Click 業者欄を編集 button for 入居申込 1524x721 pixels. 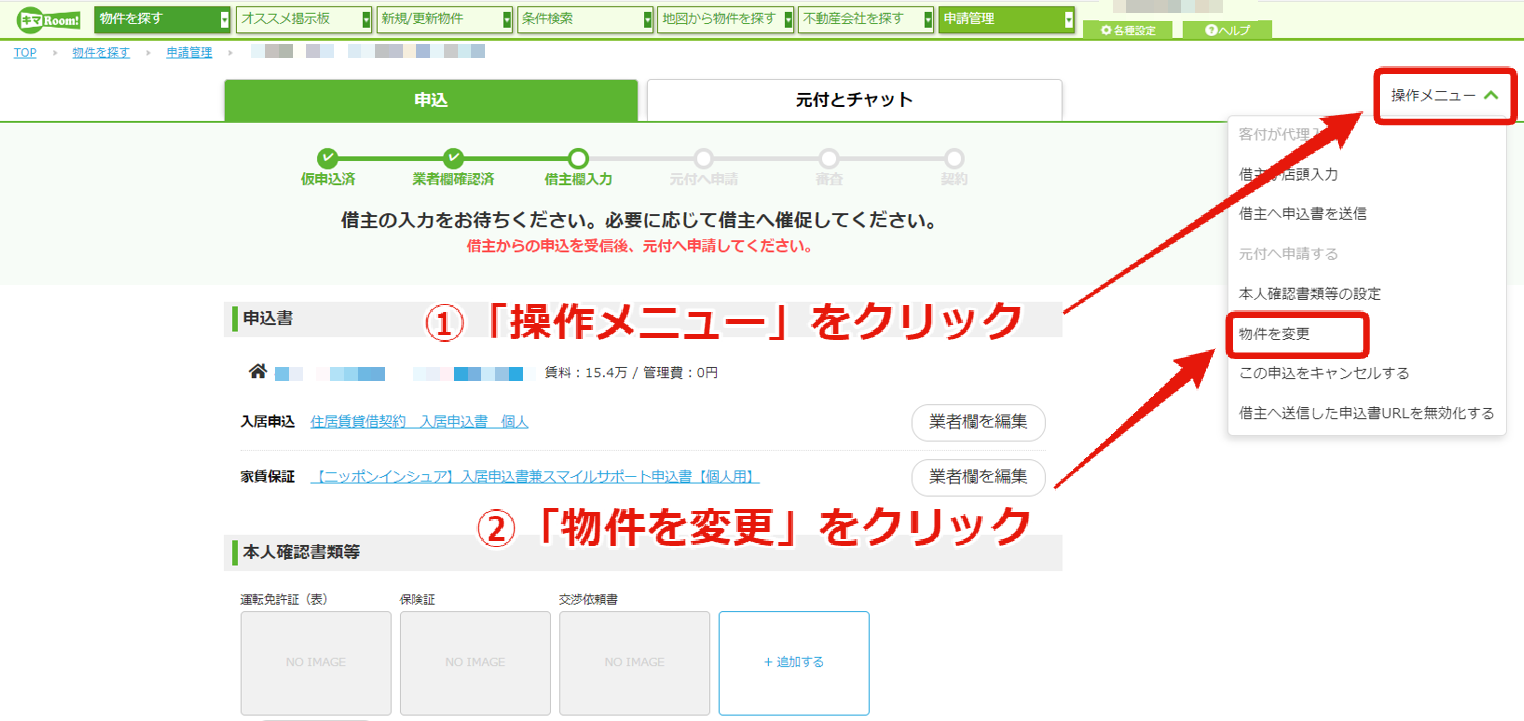(978, 422)
